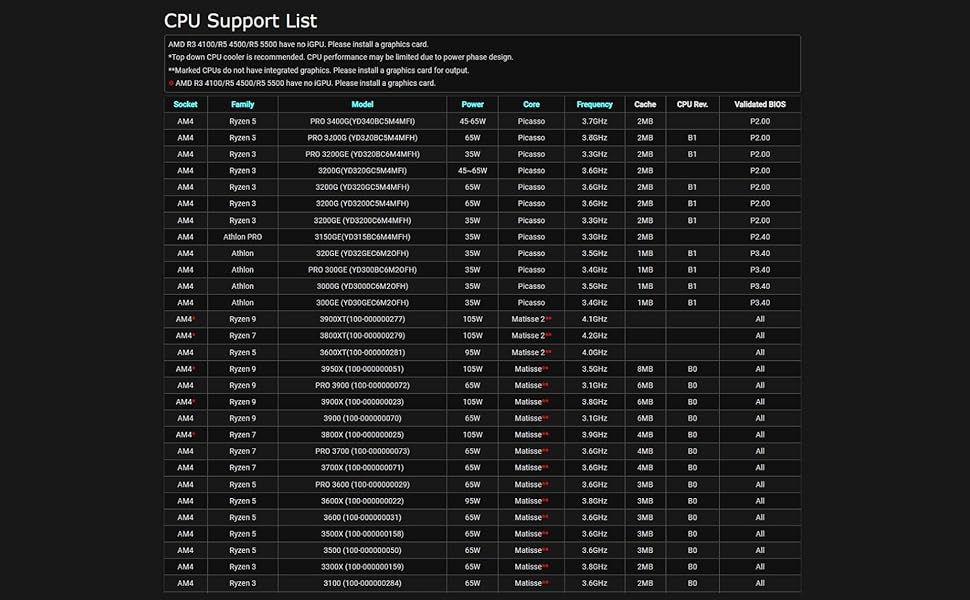Click the 8MB cache cell
This screenshot has width=970, height=600.
645,369
